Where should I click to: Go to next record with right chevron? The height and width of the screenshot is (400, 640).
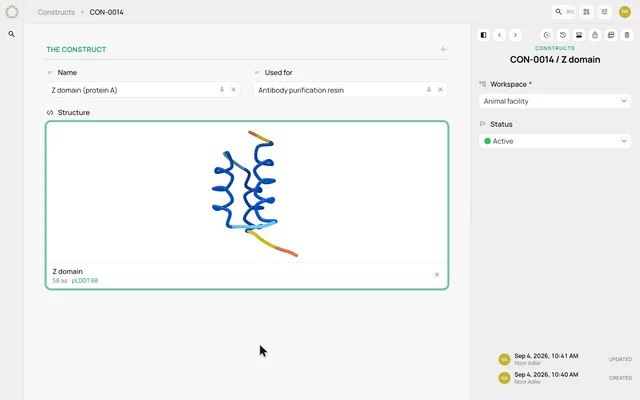click(x=516, y=35)
